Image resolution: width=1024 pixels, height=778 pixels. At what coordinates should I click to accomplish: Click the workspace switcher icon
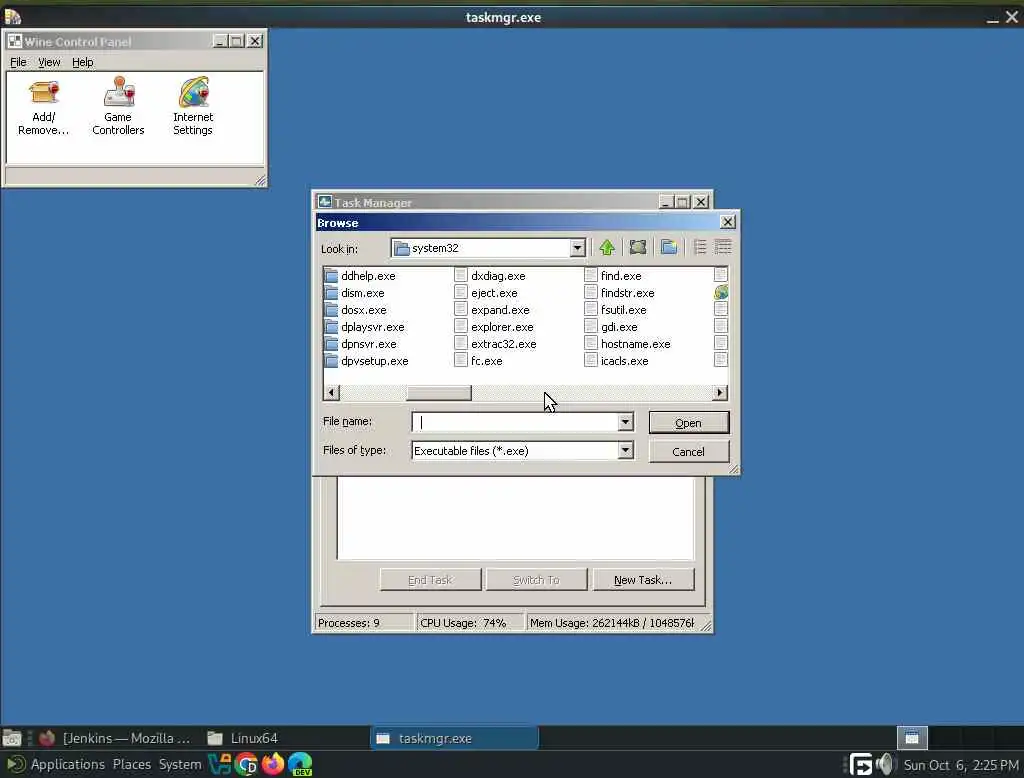[912, 738]
